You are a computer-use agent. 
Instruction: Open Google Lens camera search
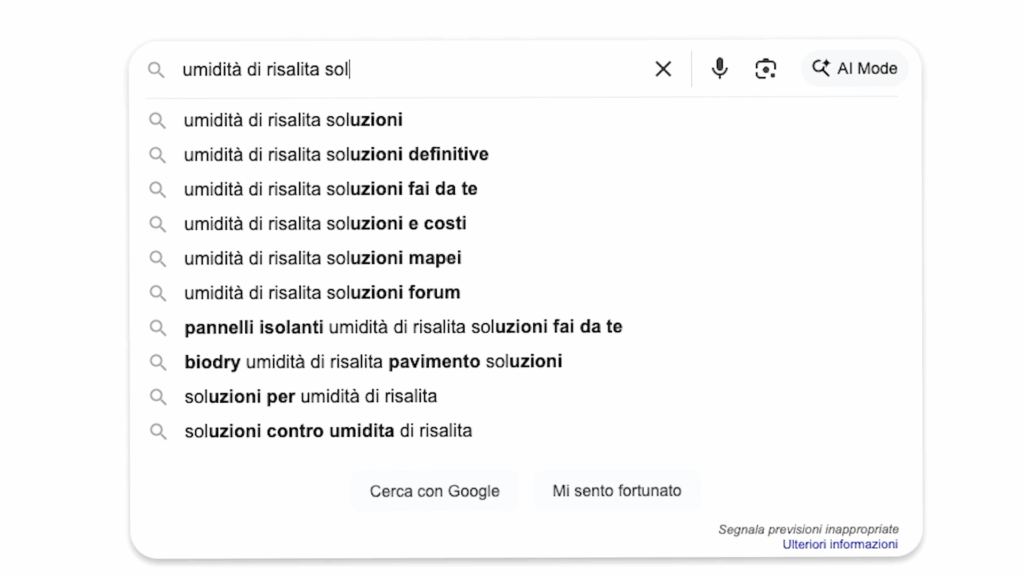tap(765, 68)
